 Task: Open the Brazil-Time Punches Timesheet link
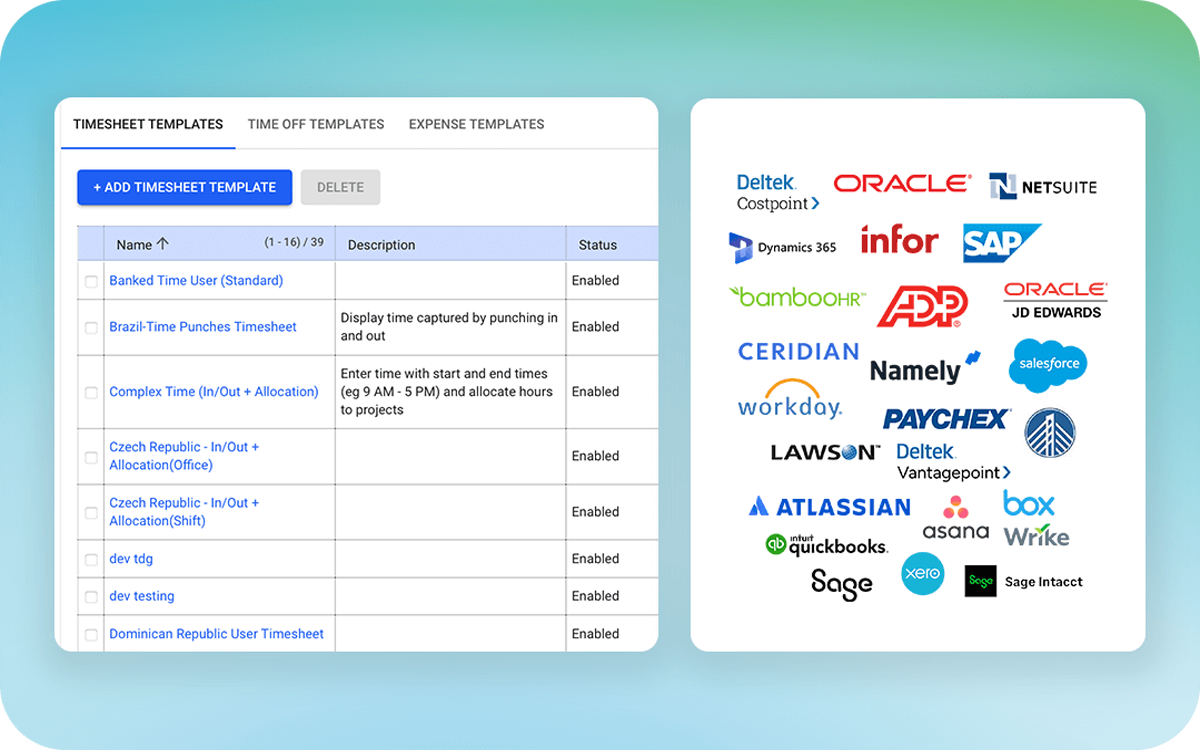pos(203,327)
